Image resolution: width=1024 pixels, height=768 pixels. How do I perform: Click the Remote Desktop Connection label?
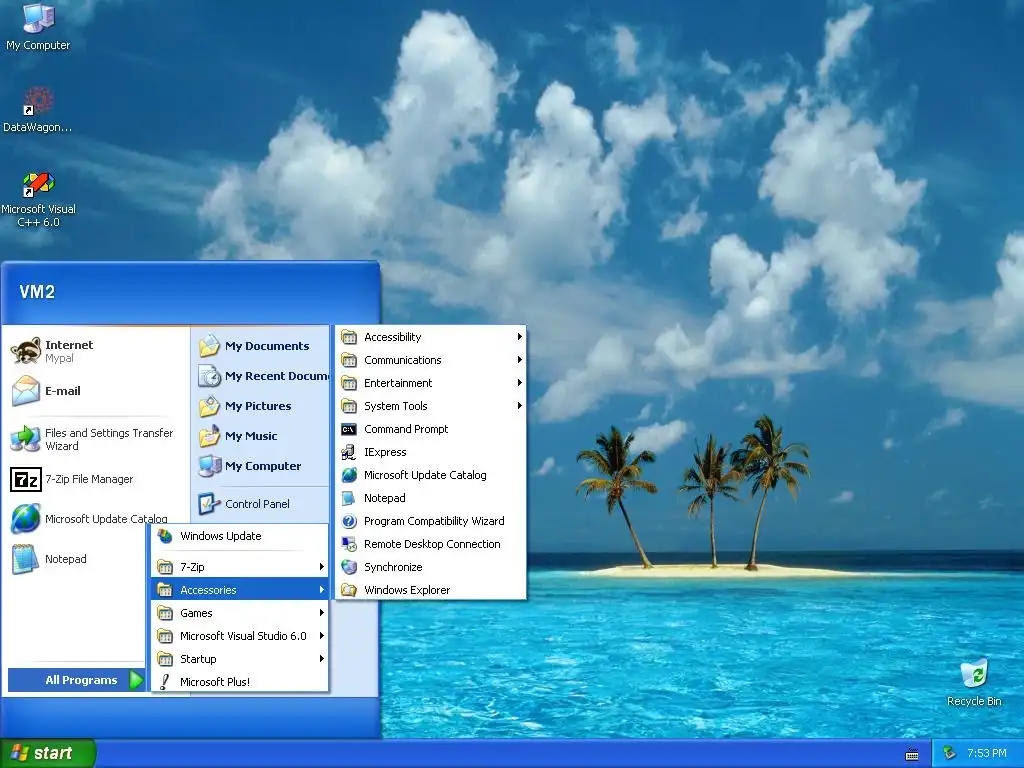[x=432, y=544]
